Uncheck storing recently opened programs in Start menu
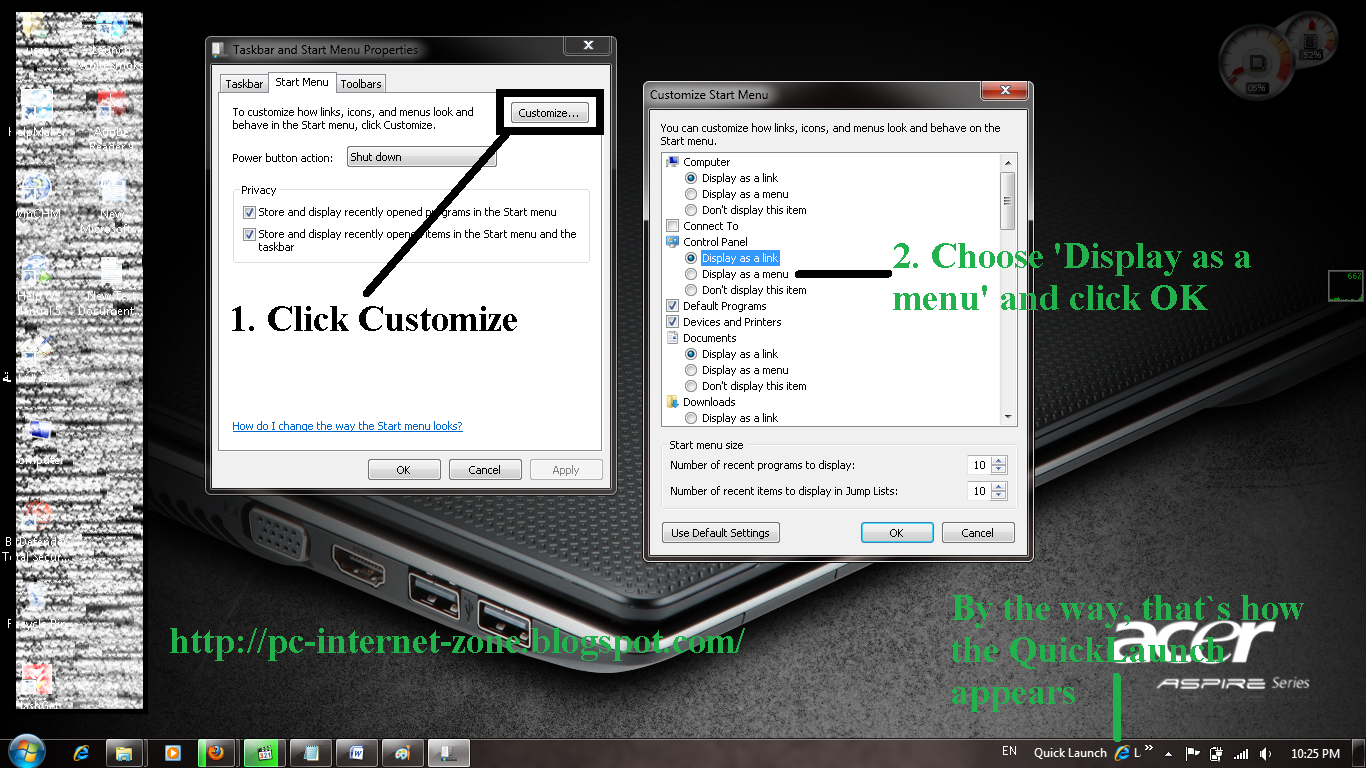This screenshot has width=1366, height=768. pos(248,211)
